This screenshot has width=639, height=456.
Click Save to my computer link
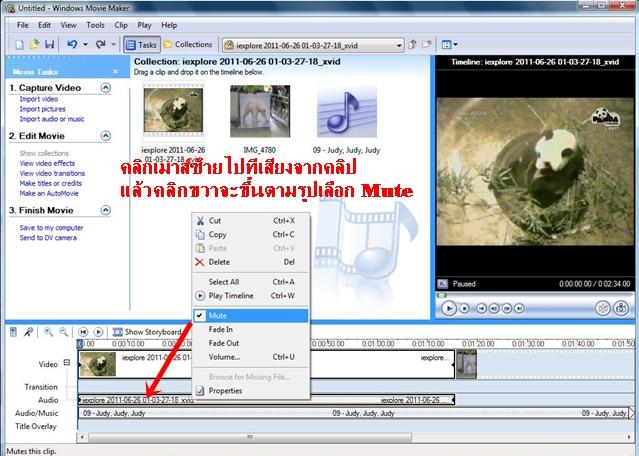click(x=51, y=228)
